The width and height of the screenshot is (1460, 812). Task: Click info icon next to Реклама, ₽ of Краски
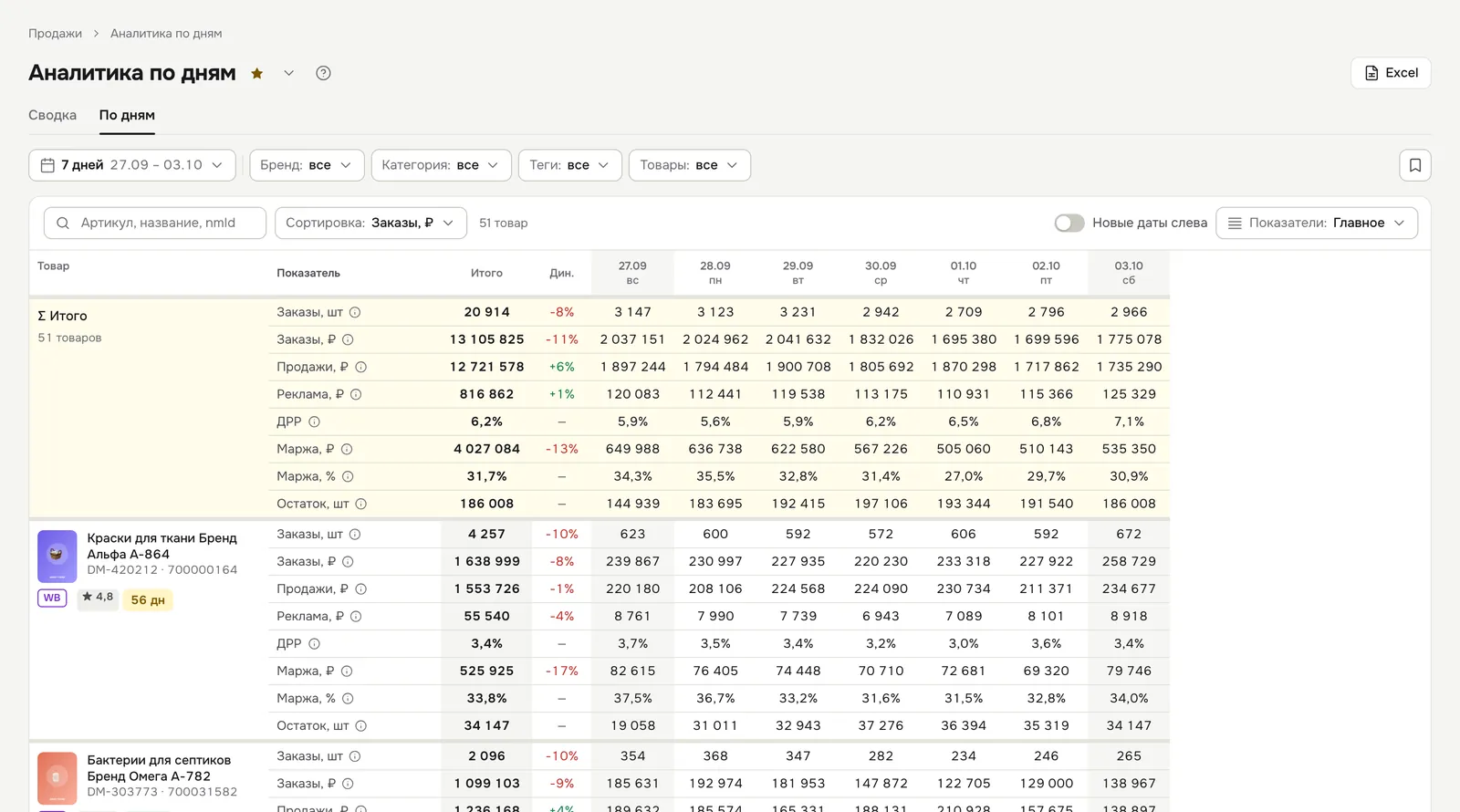tap(356, 616)
